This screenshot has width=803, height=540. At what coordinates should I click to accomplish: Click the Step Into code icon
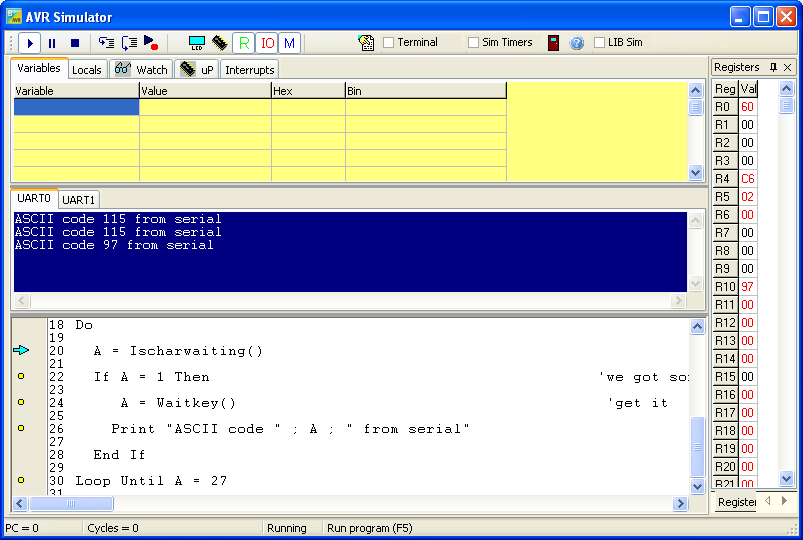pyautogui.click(x=107, y=43)
